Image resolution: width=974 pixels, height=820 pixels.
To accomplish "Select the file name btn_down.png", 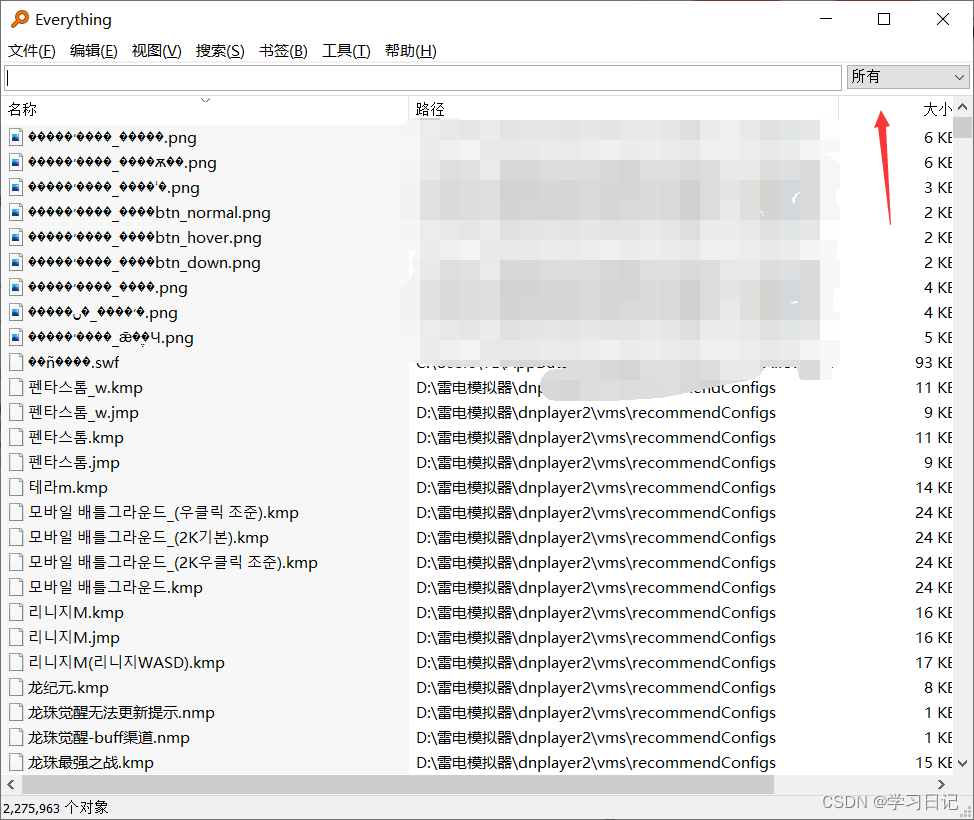I will (144, 262).
